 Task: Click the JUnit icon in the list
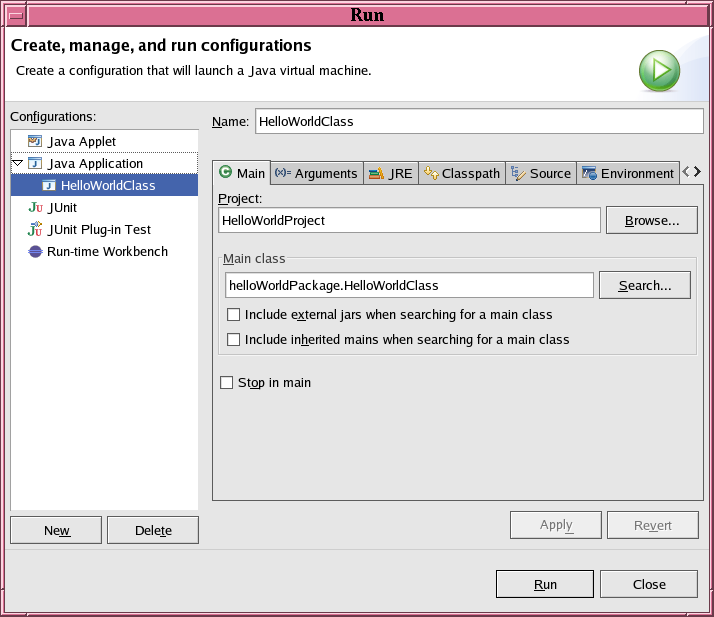(x=36, y=207)
